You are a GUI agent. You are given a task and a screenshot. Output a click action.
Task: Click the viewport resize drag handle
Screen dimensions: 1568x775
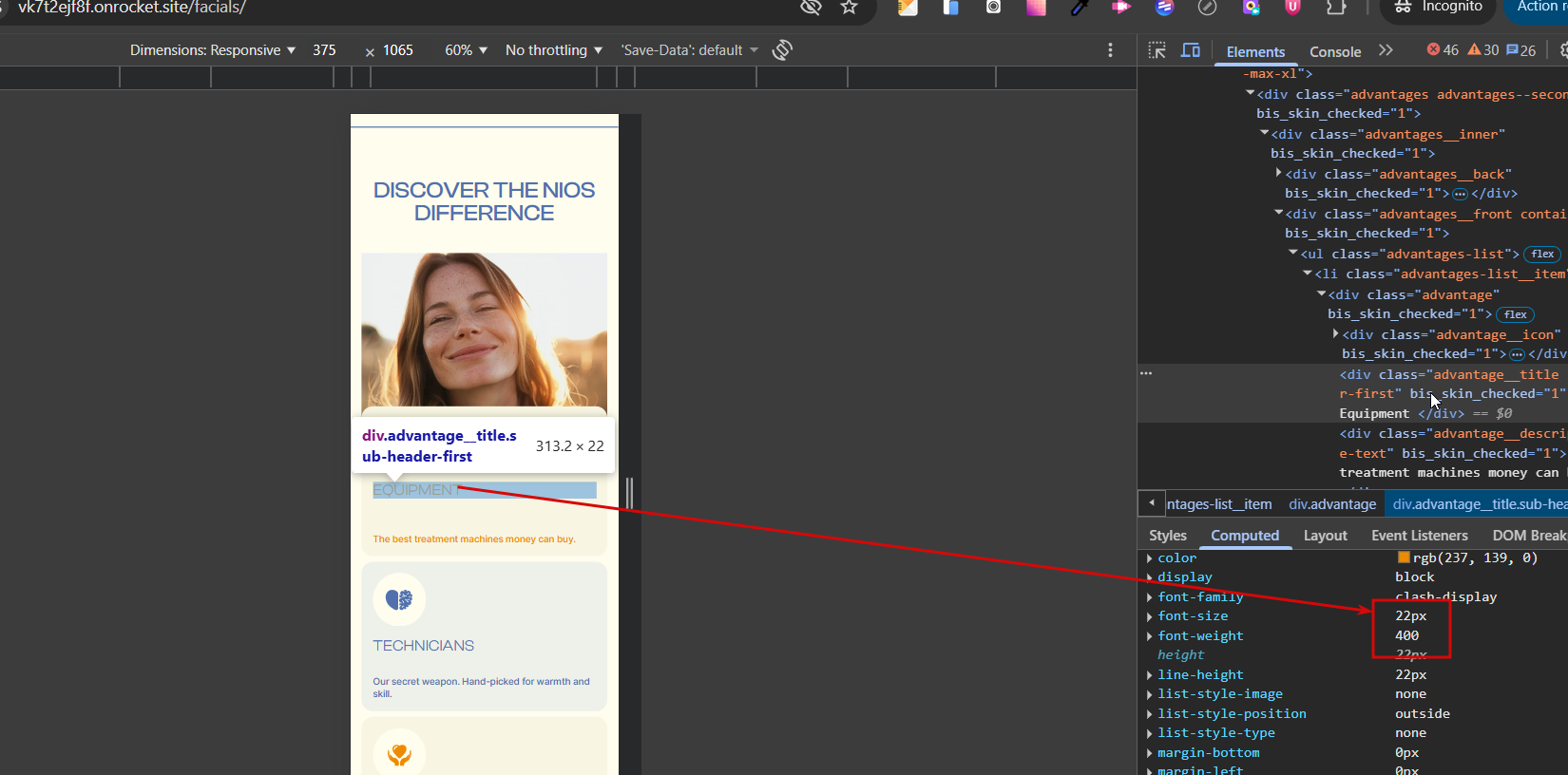tap(629, 493)
